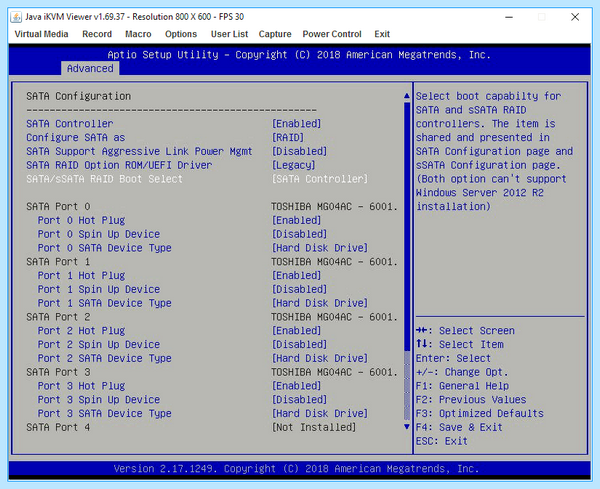
Task: Toggle Port 1 Spin Up Device Disabled value
Action: coord(299,289)
